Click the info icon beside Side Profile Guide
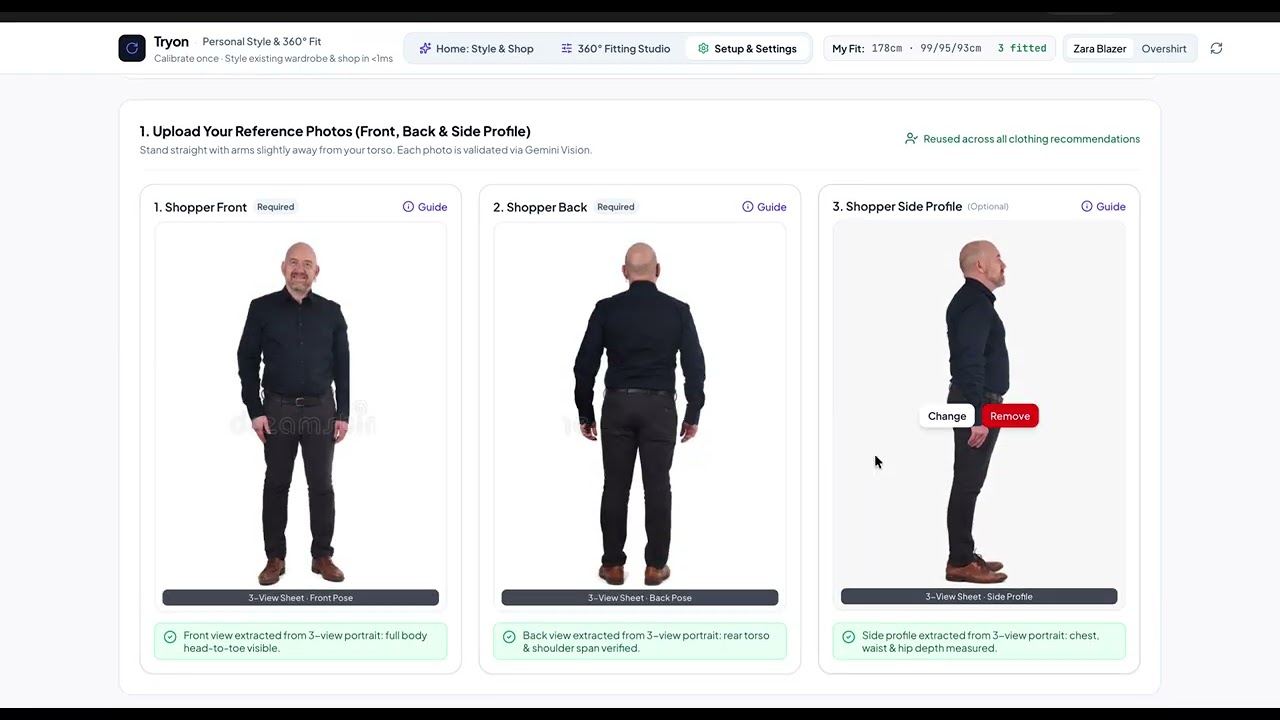The width and height of the screenshot is (1280, 720). (x=1086, y=207)
